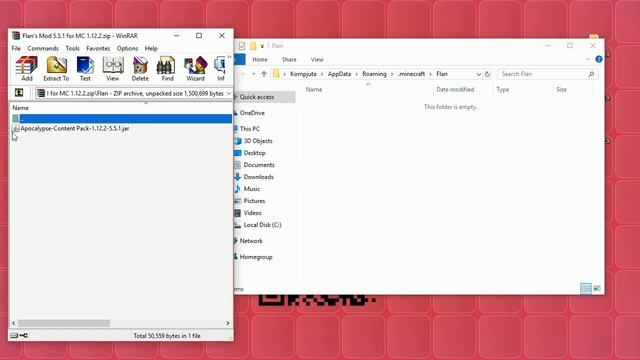Sort Explorer by Name column header

tap(314, 89)
